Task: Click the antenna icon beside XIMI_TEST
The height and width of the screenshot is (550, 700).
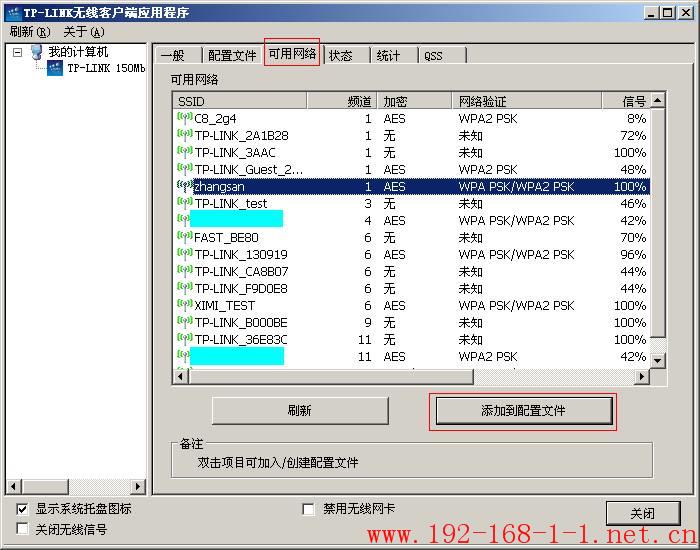Action: pos(185,305)
